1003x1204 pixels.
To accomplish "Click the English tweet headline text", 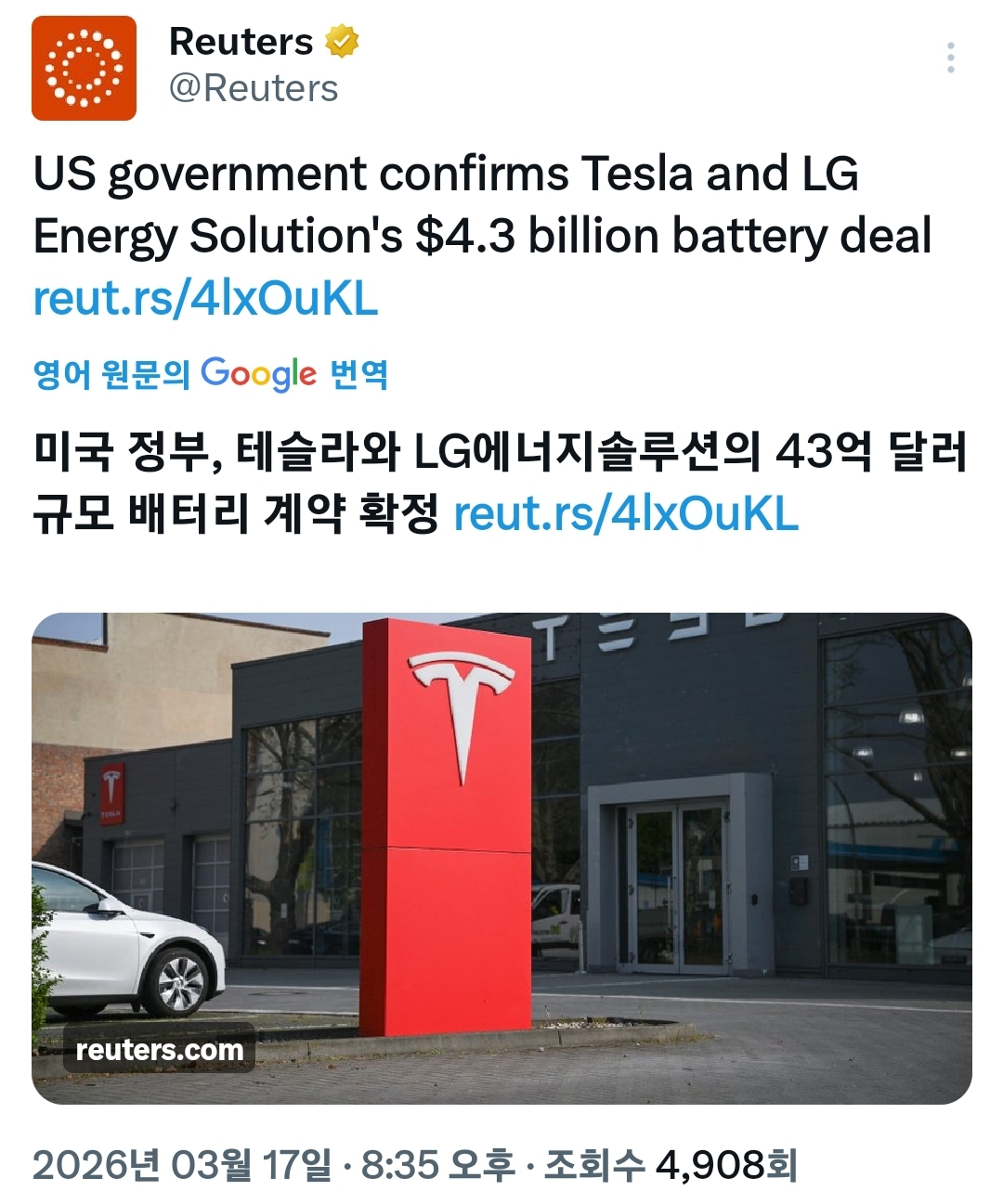I will coord(446,206).
